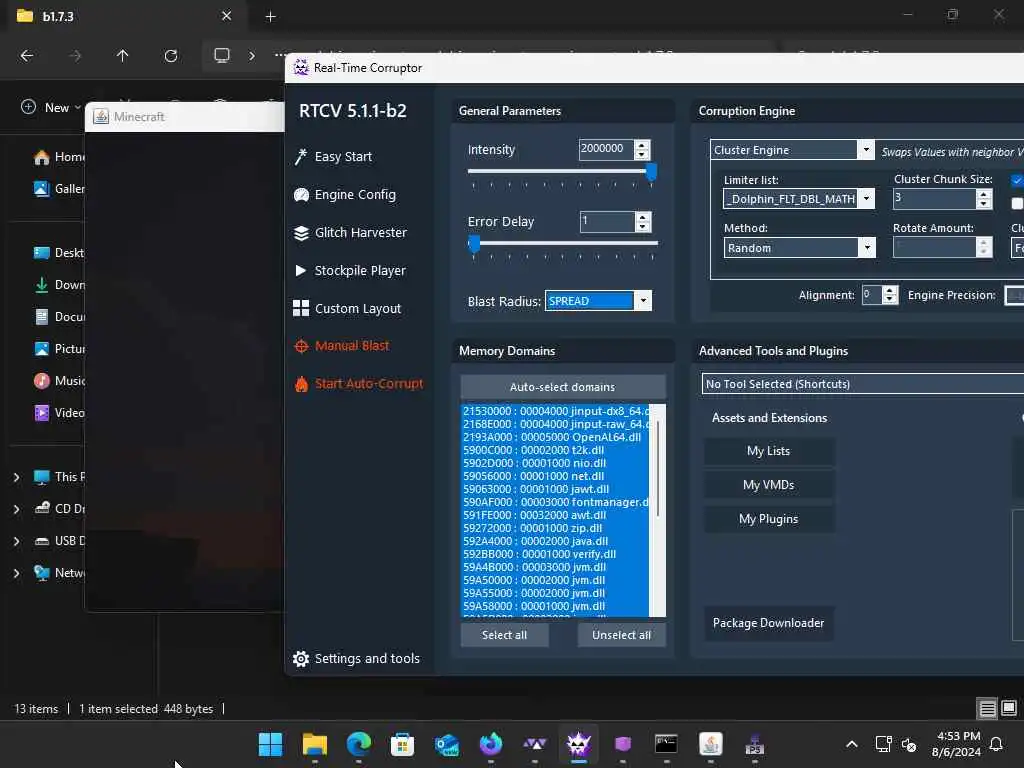The height and width of the screenshot is (768, 1024).
Task: Click the Error Delay value field
Action: (x=607, y=221)
